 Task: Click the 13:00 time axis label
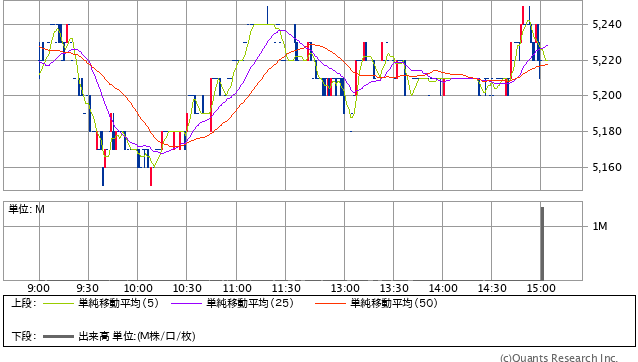pyautogui.click(x=345, y=288)
